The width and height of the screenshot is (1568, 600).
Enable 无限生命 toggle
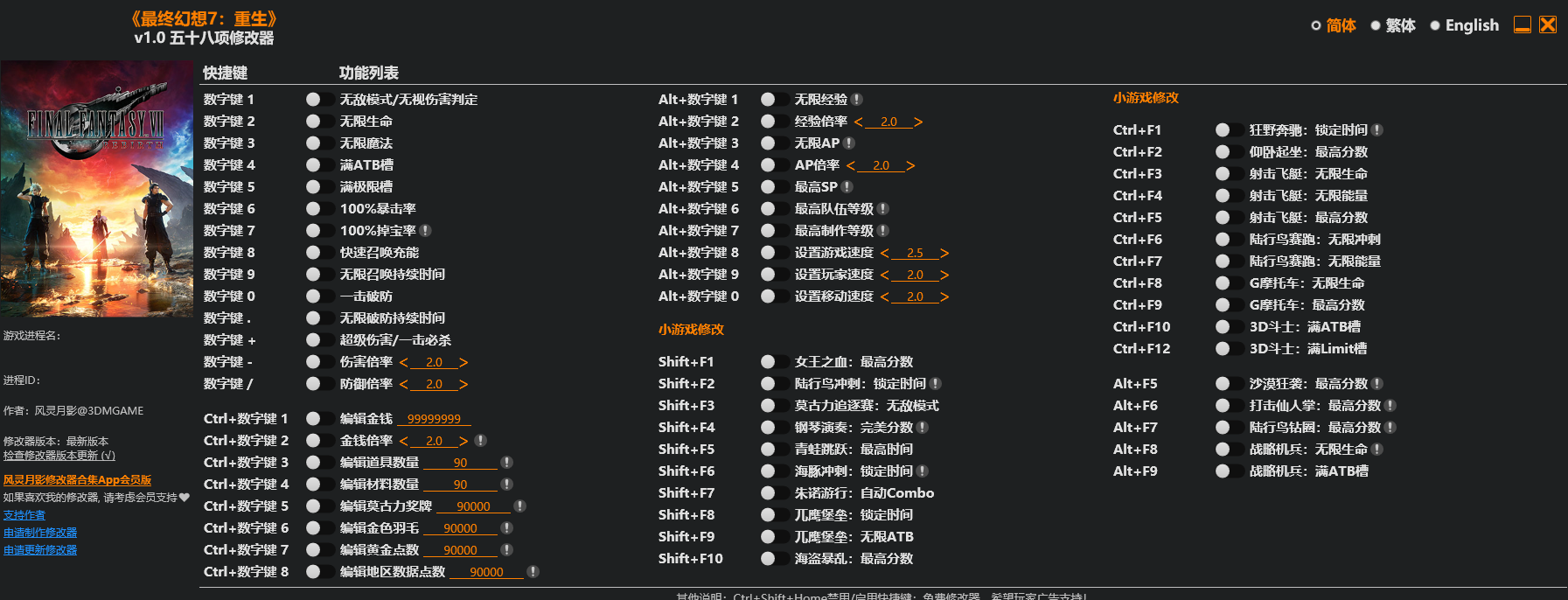pos(319,122)
